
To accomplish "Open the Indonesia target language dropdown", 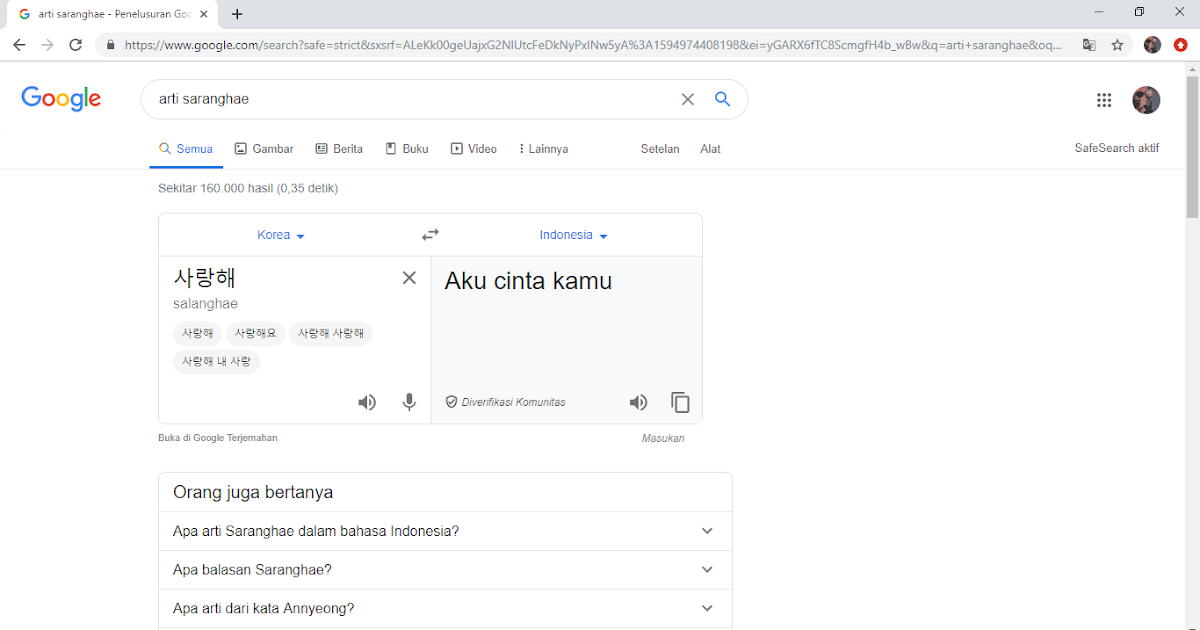I will point(574,235).
